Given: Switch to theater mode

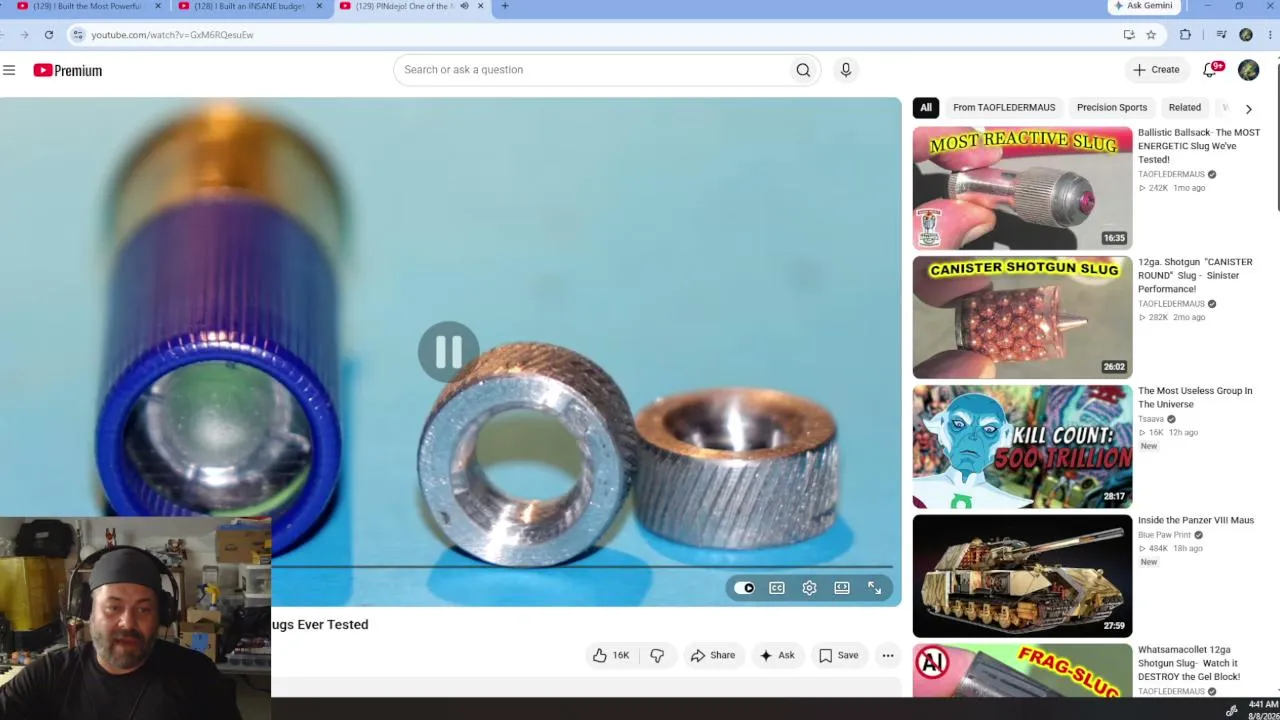Looking at the screenshot, I should click(x=842, y=588).
